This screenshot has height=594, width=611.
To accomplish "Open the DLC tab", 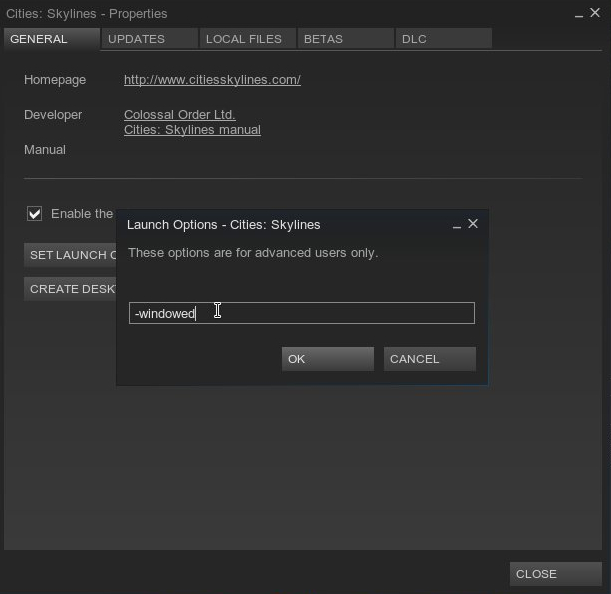I will 443,39.
